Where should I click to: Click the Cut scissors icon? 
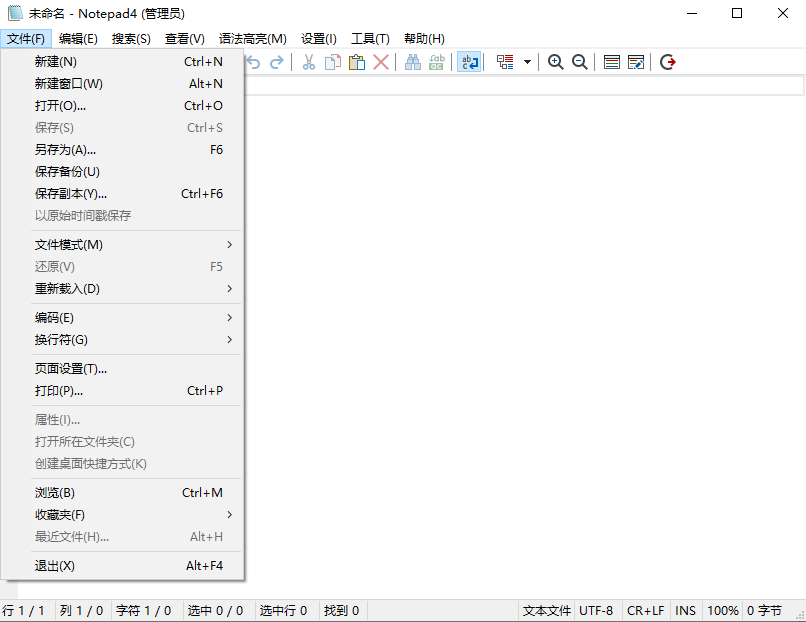[308, 62]
